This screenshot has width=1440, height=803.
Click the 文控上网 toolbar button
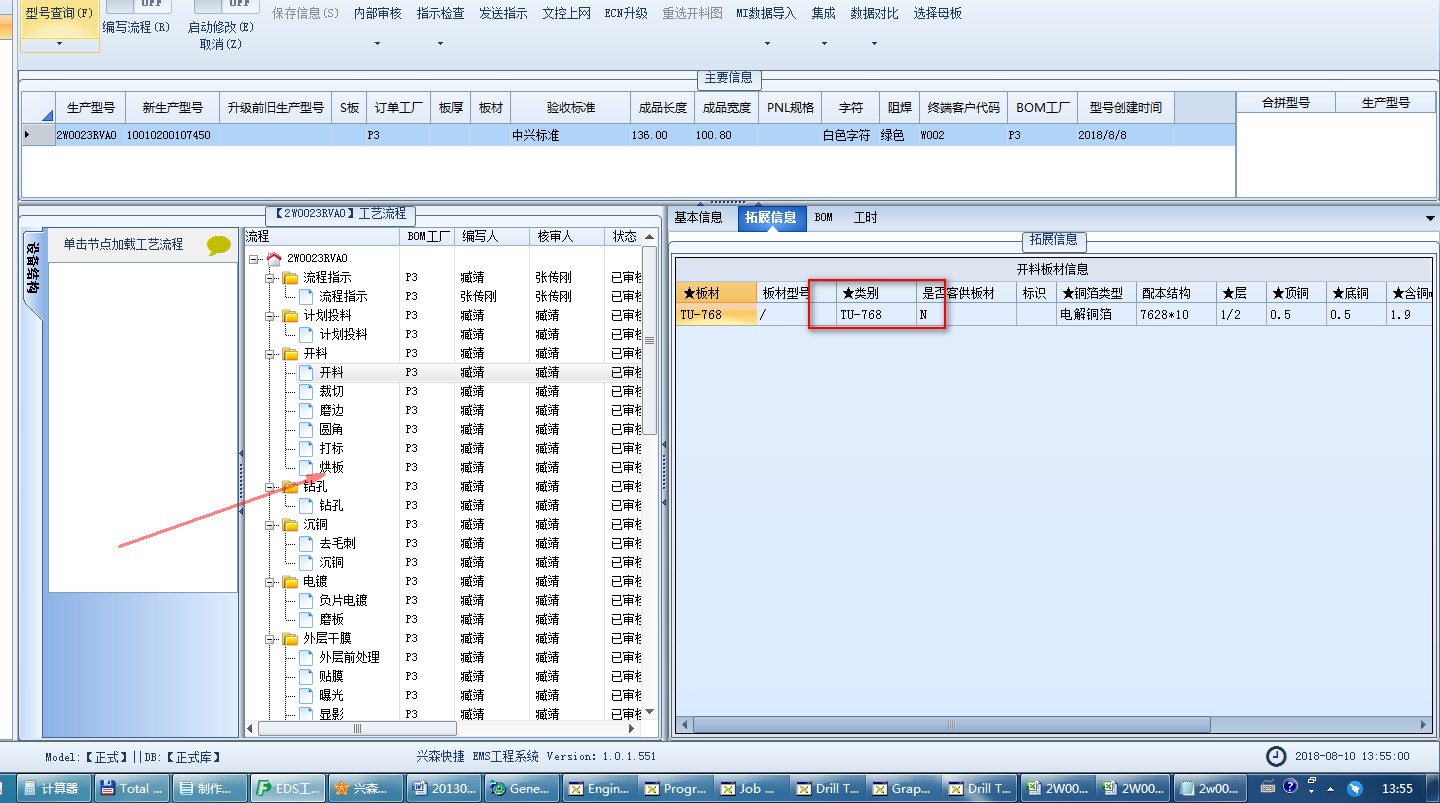pos(567,13)
